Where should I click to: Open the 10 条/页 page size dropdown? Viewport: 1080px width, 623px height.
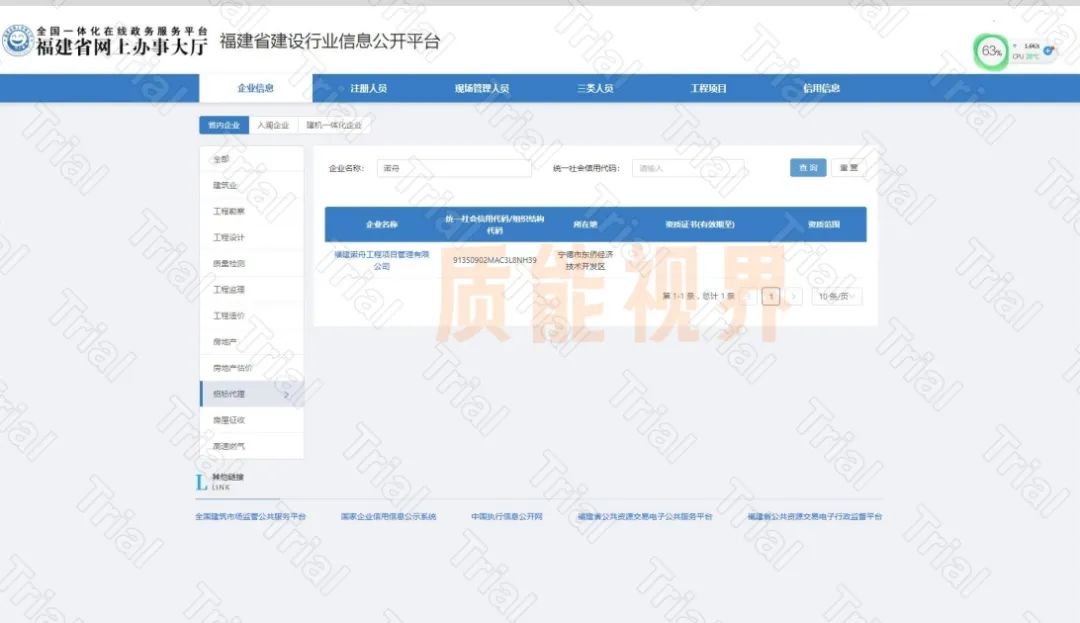[x=836, y=297]
